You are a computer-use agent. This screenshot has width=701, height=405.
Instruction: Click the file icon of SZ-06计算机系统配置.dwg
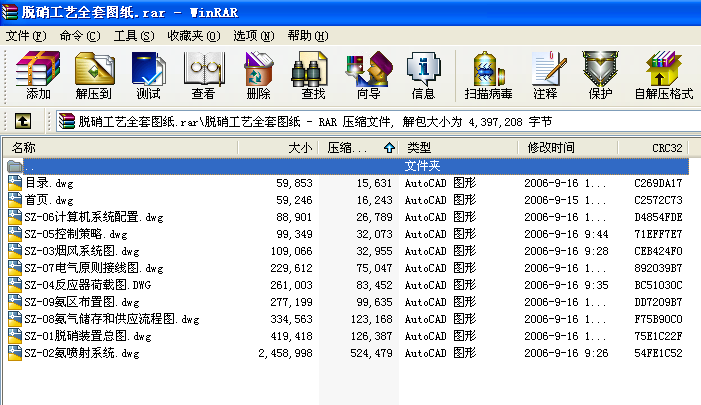[15, 216]
